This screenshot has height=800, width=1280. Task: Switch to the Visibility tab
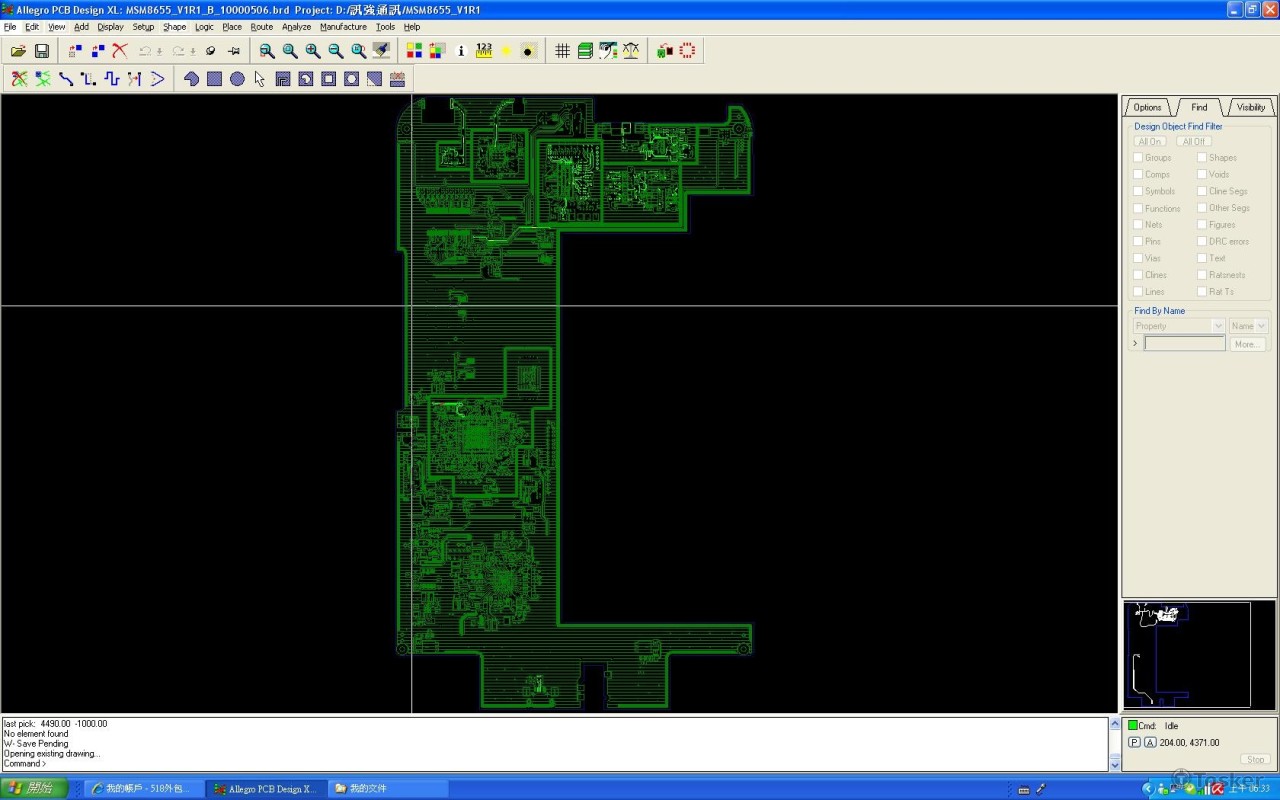pos(1250,107)
